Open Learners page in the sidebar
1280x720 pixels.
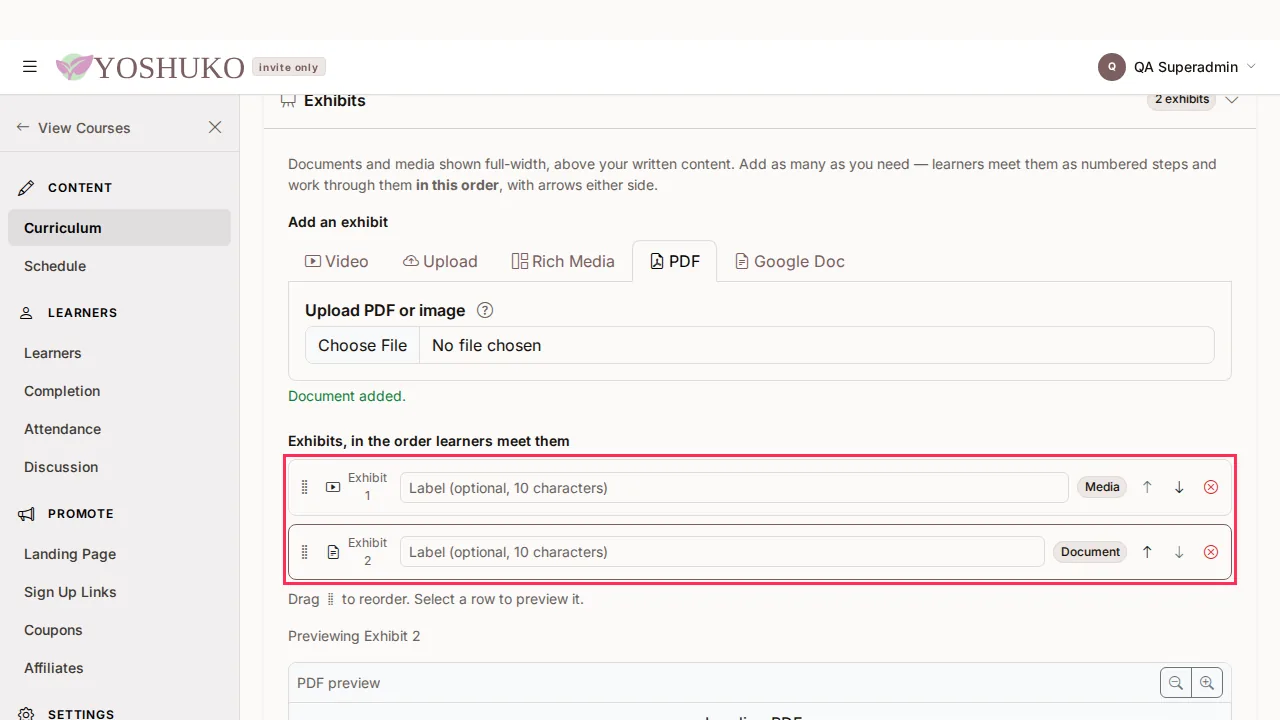click(x=119, y=353)
